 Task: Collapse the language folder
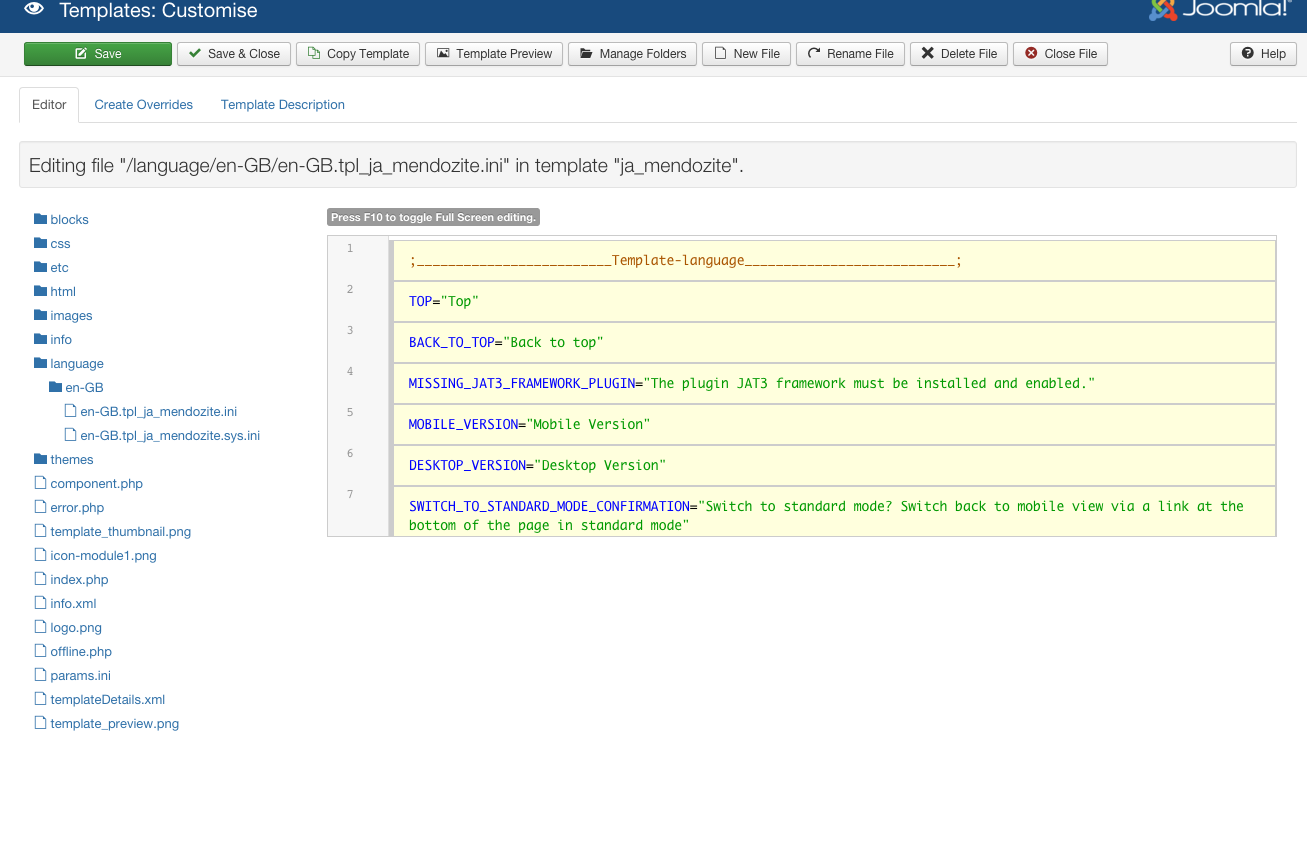click(76, 364)
